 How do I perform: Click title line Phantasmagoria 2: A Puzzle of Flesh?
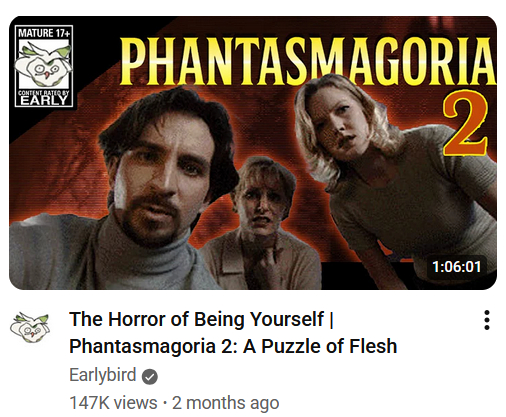[233, 346]
